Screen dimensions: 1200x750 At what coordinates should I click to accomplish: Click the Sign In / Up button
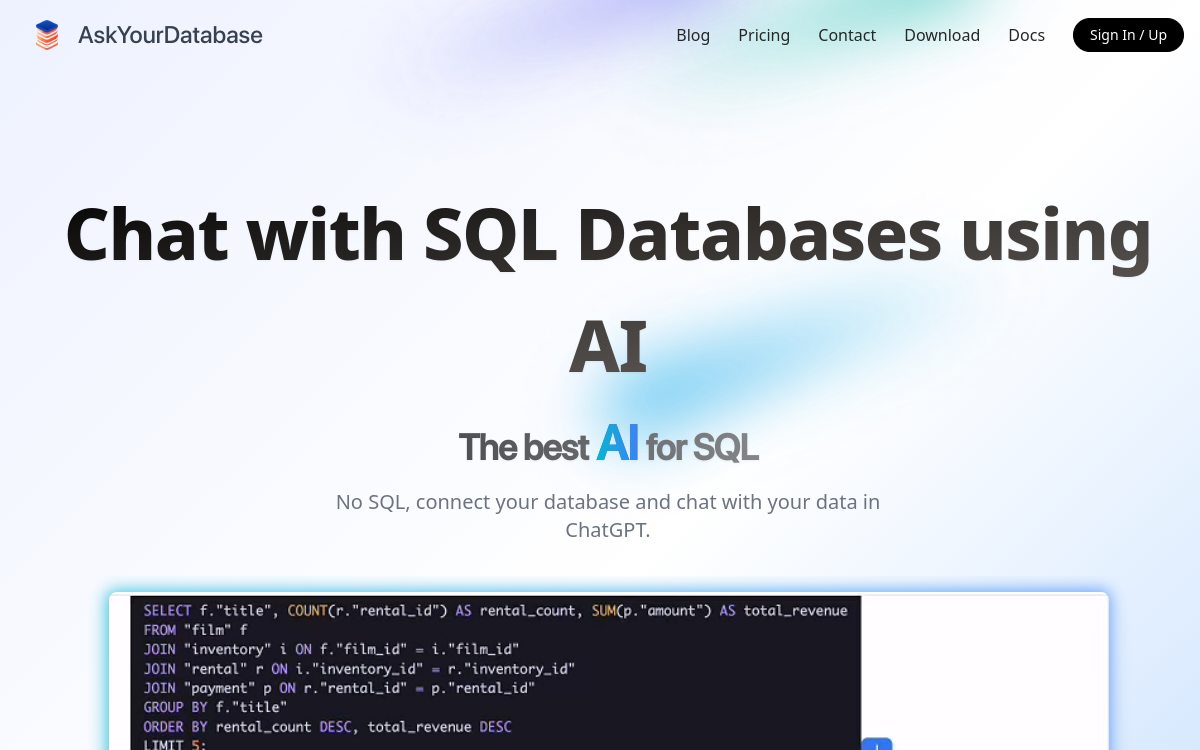click(1128, 35)
